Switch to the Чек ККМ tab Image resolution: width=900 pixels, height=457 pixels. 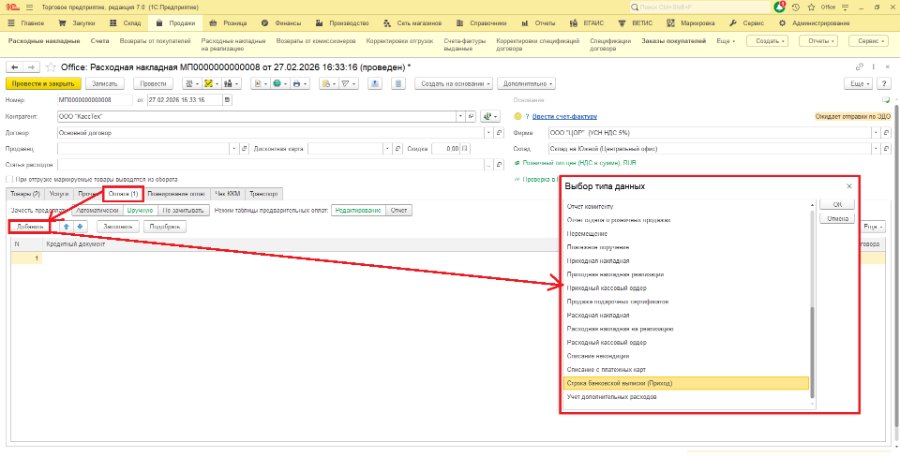coord(228,194)
